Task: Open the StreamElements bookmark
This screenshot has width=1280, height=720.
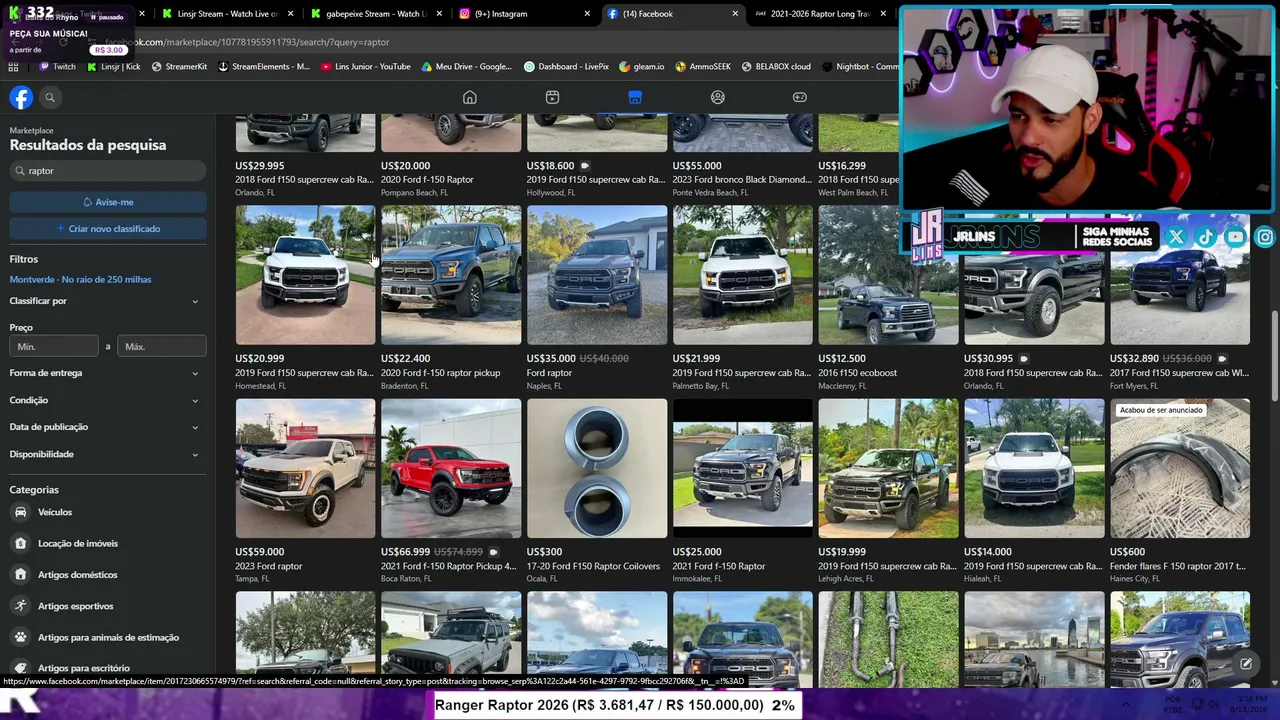Action: pyautogui.click(x=264, y=67)
